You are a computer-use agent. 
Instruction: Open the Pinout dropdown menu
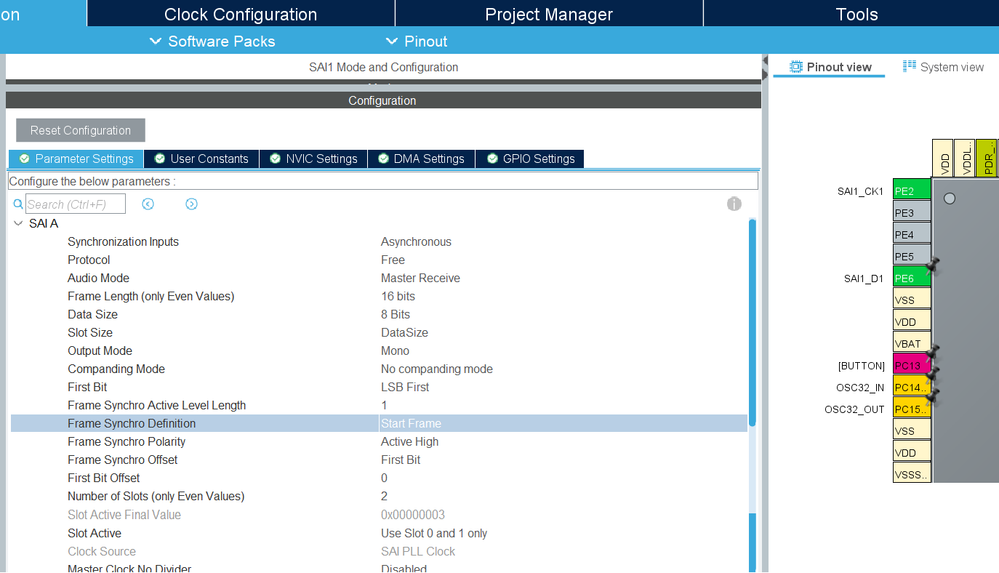click(417, 41)
